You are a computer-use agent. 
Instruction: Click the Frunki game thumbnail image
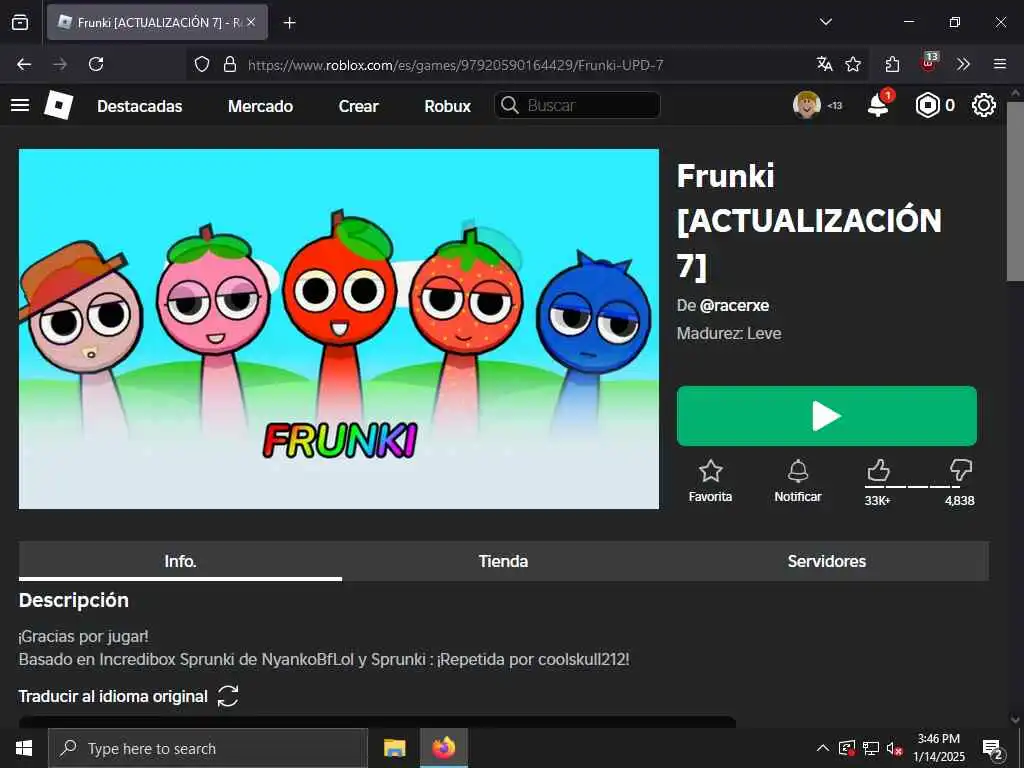coord(339,329)
